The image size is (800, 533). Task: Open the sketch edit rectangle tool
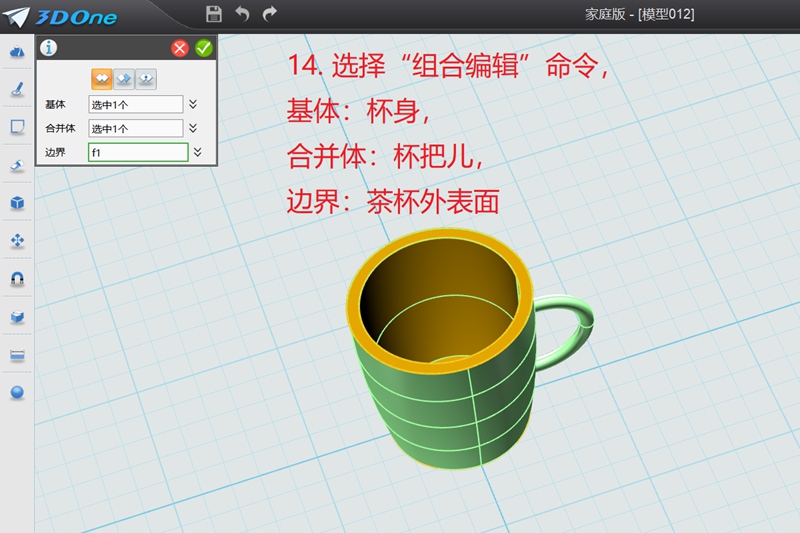pos(17,126)
